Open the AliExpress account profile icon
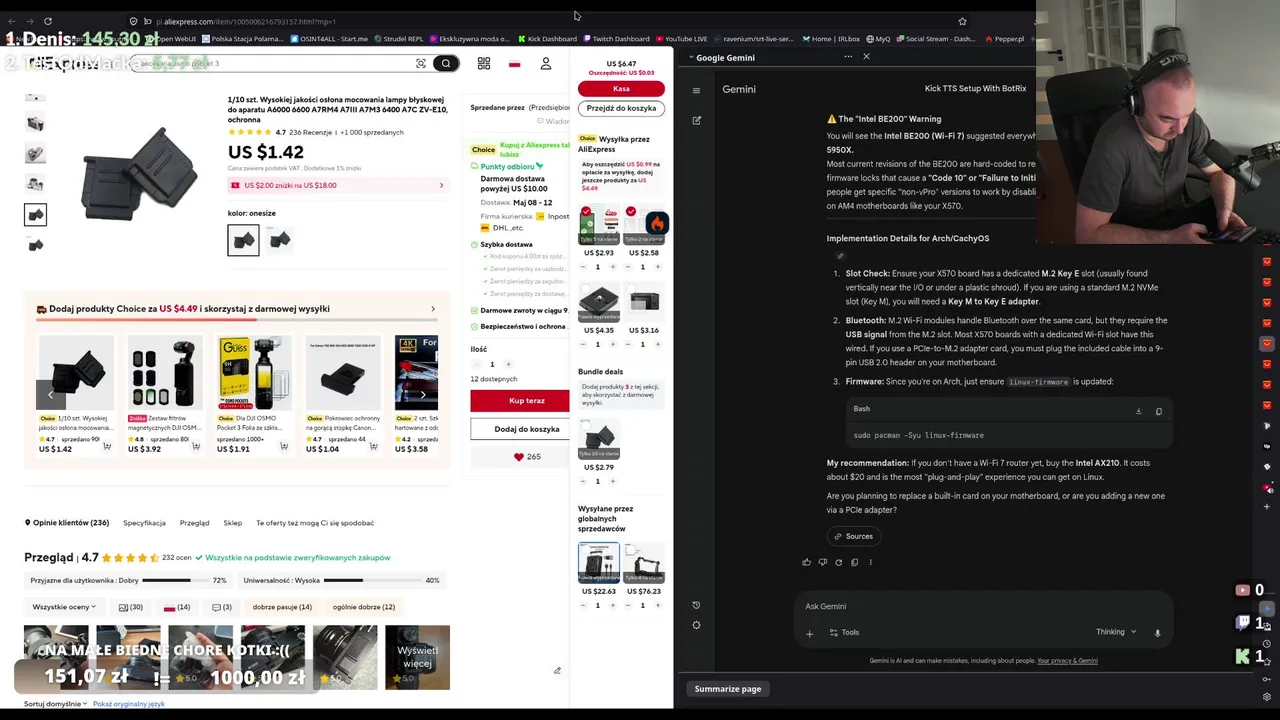The image size is (1280, 720). (x=546, y=63)
